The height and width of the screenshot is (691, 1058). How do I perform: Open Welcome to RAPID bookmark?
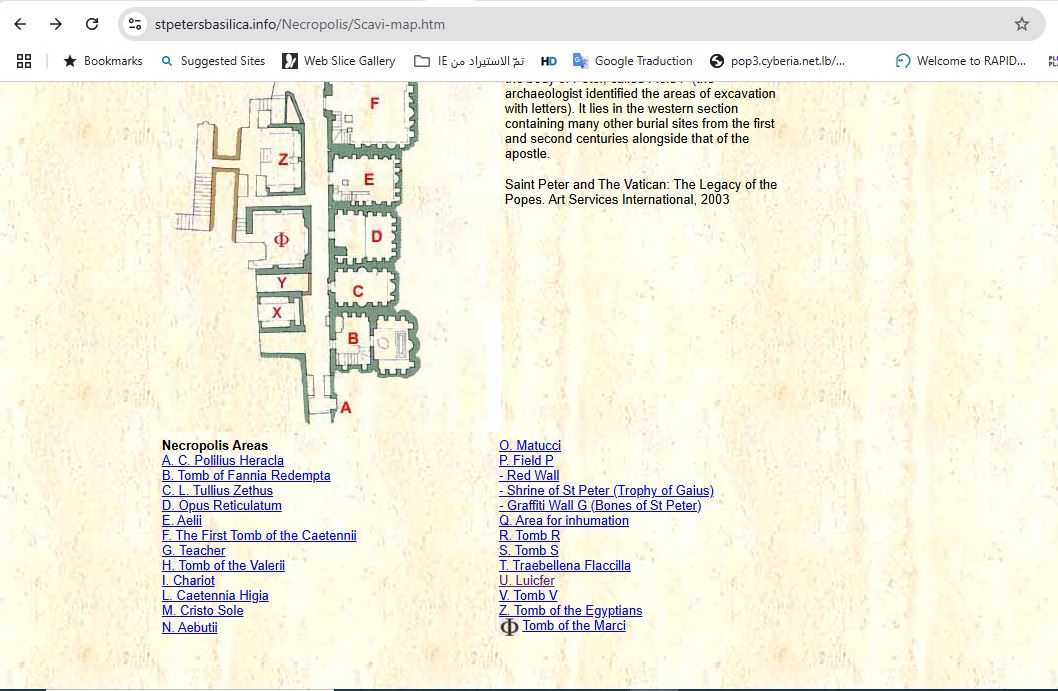[960, 61]
